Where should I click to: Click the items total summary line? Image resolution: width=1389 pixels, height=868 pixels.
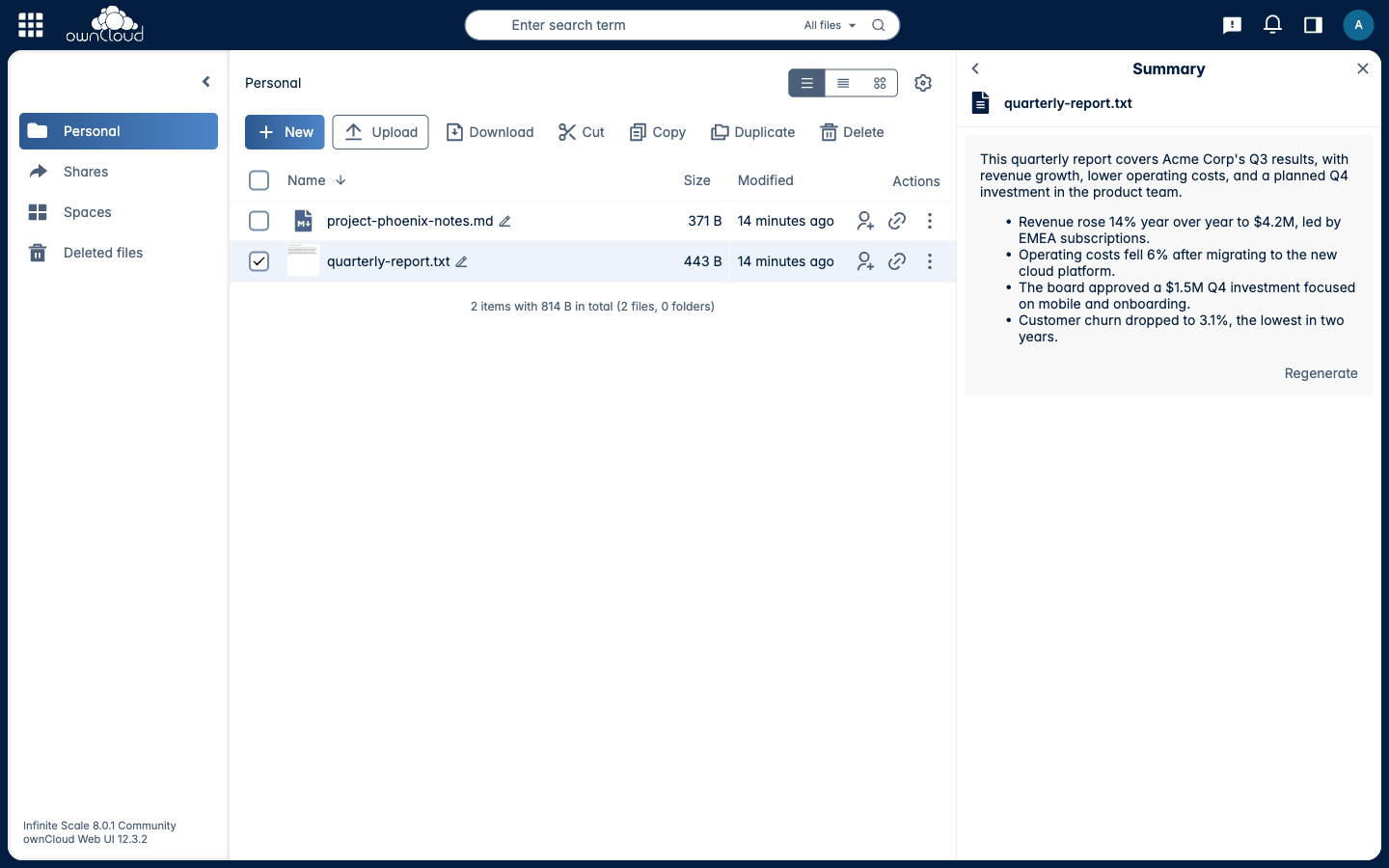point(592,307)
